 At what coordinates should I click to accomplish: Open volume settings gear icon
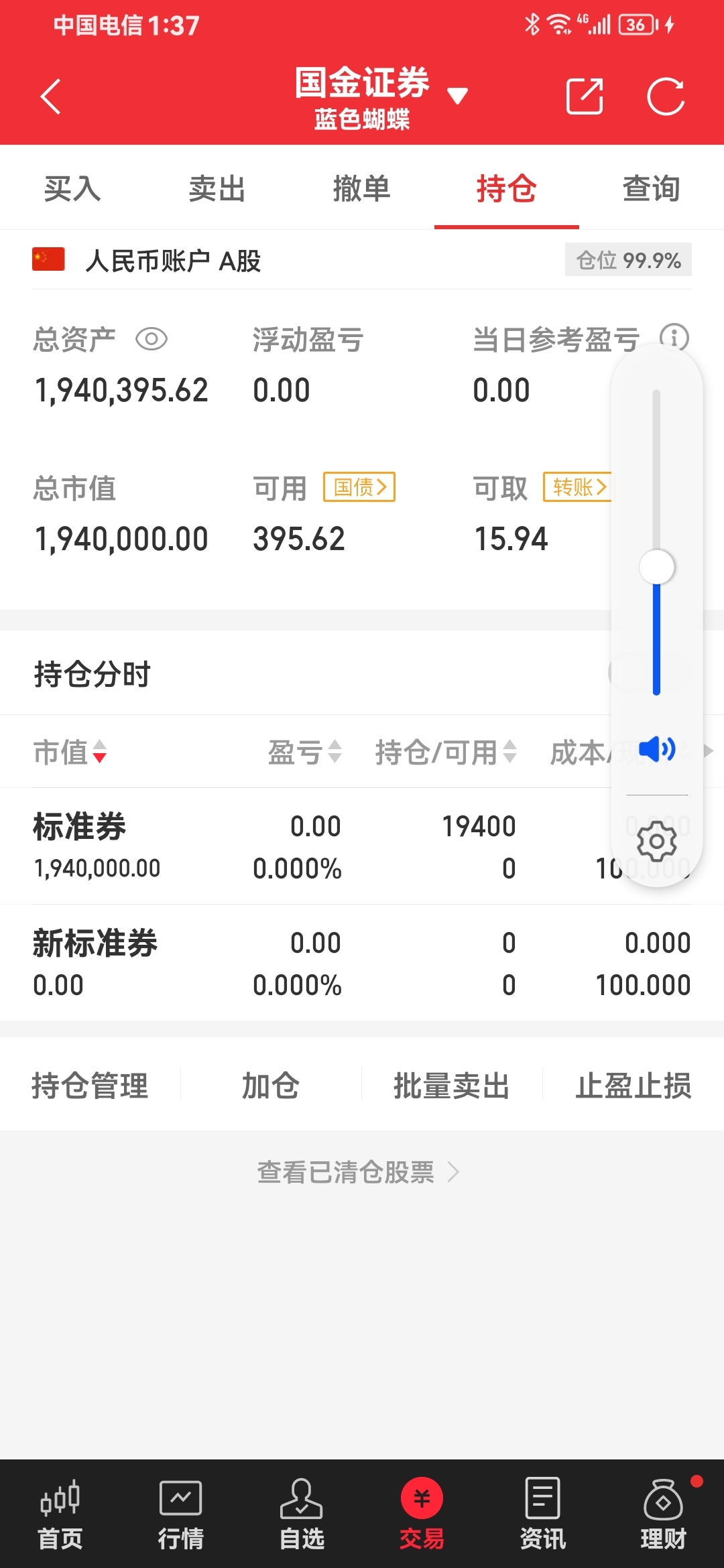tap(657, 841)
